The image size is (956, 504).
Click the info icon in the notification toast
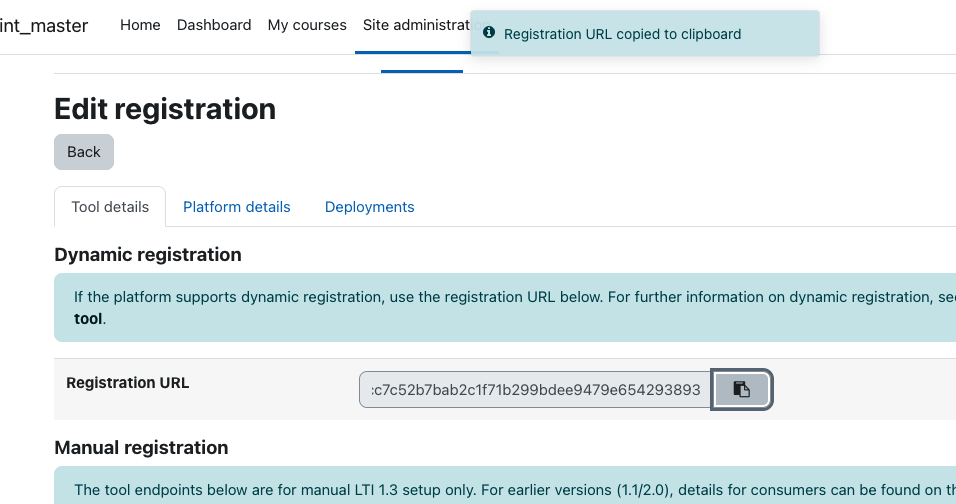tap(489, 32)
